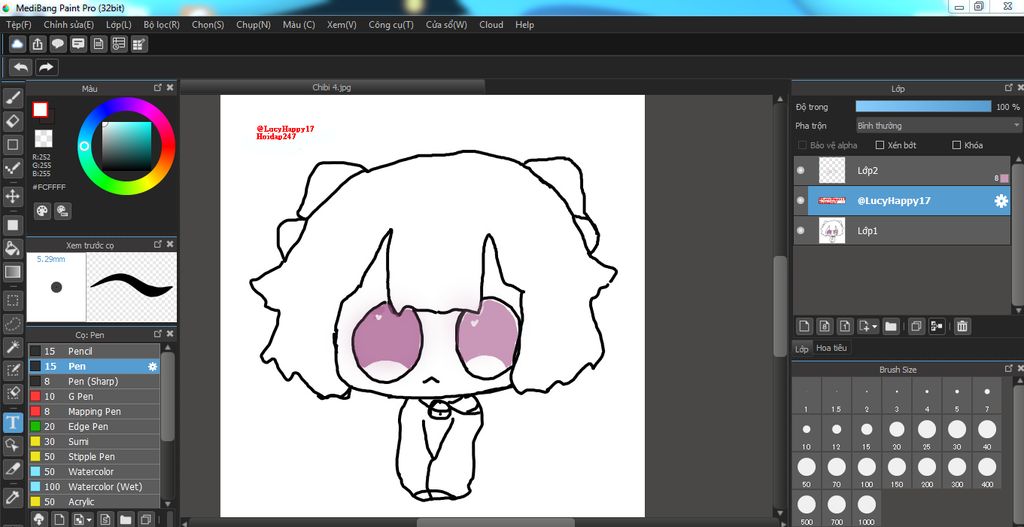Open the palette icon in color panel

pos(42,210)
